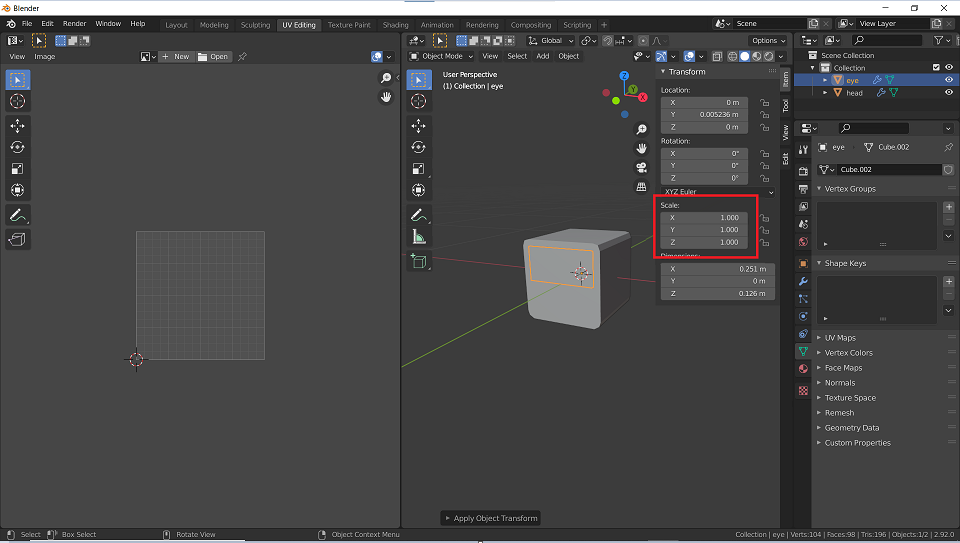
Task: Choose the Add Cube tool in the 3D viewport
Action: click(x=419, y=261)
